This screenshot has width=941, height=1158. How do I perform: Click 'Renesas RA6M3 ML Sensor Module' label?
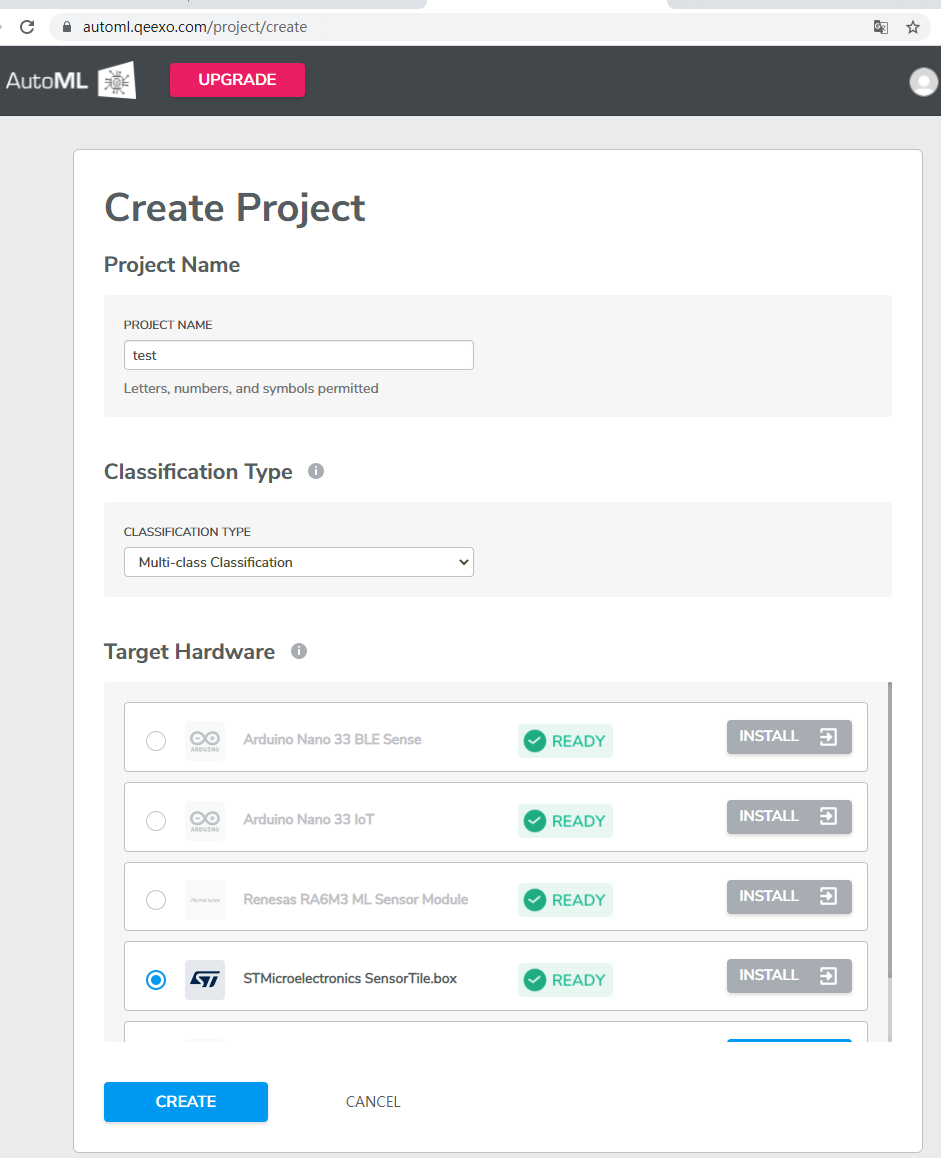(355, 899)
